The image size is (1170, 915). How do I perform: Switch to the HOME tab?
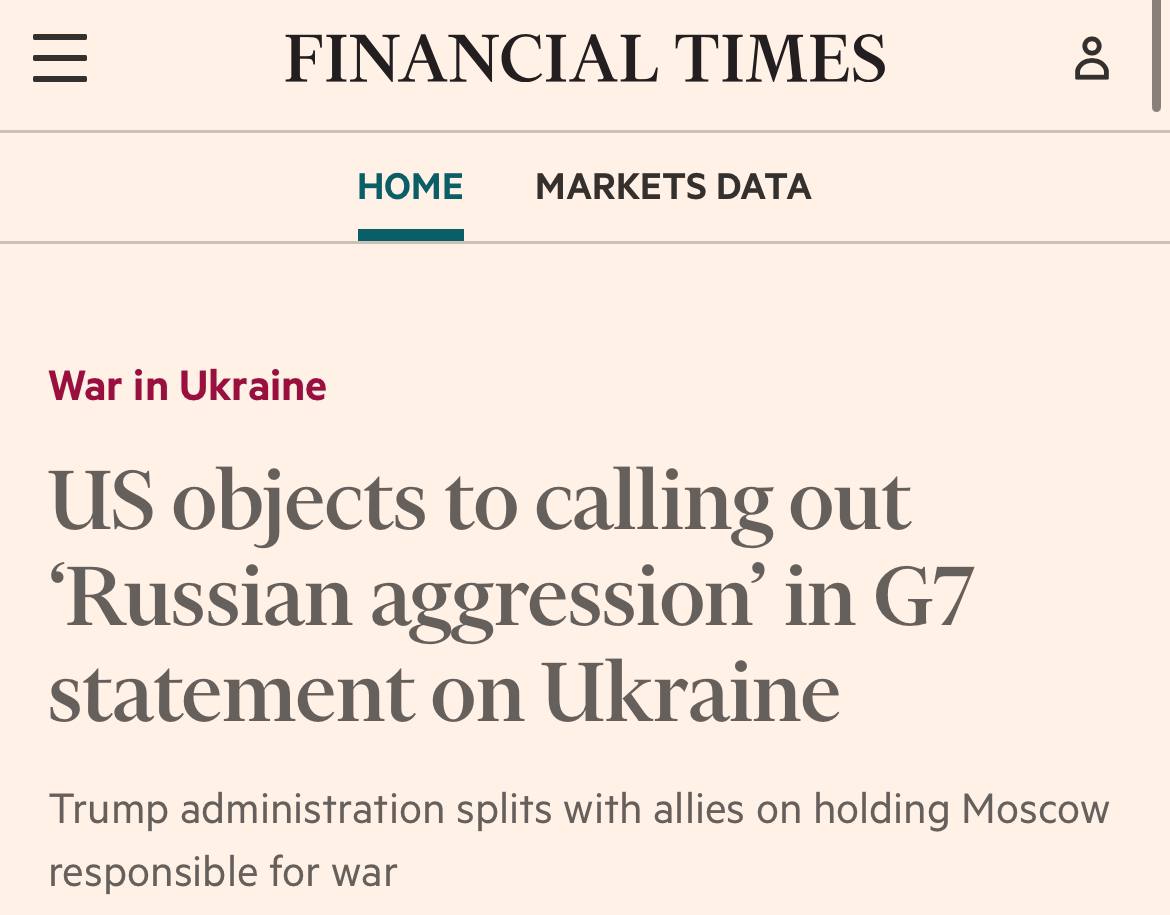pyautogui.click(x=410, y=186)
